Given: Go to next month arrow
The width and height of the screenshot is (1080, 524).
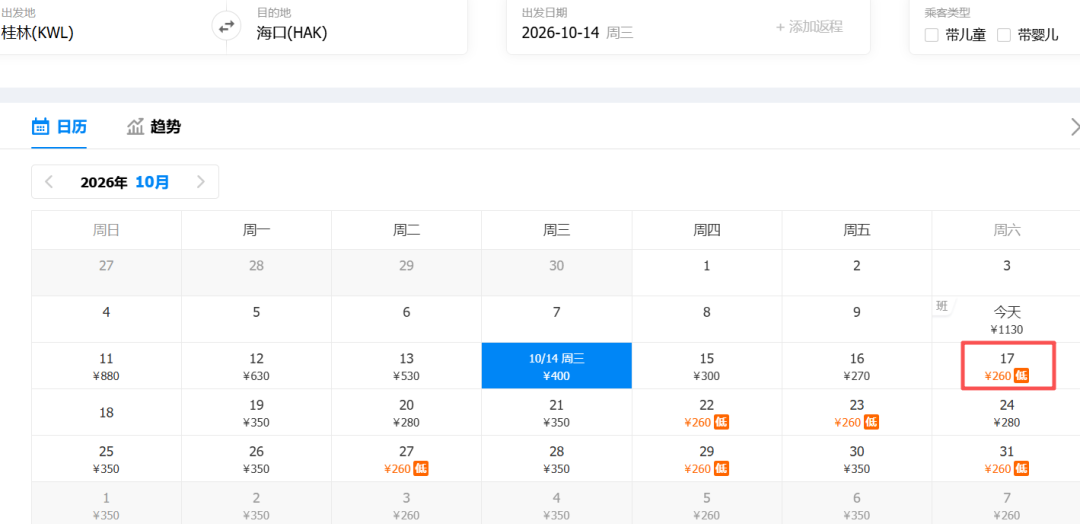Looking at the screenshot, I should click(x=200, y=182).
